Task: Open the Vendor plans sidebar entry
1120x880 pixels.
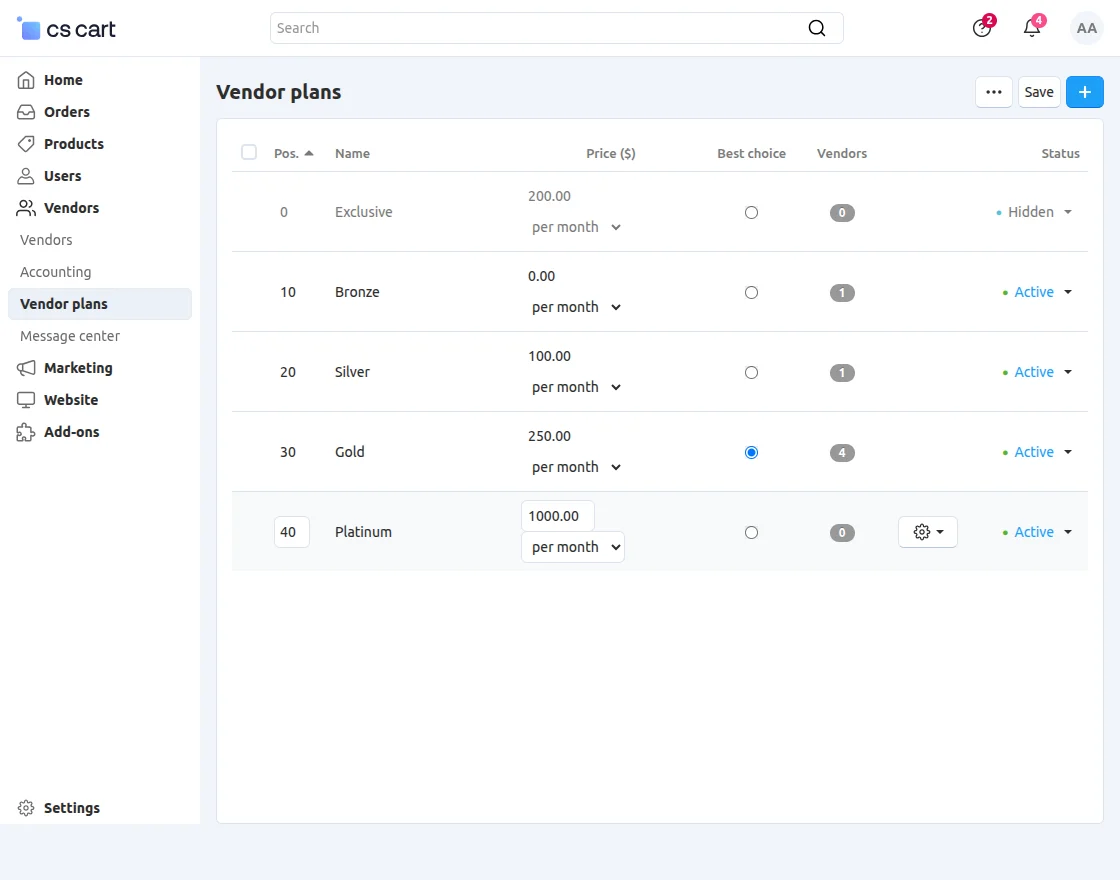Action: click(x=63, y=303)
